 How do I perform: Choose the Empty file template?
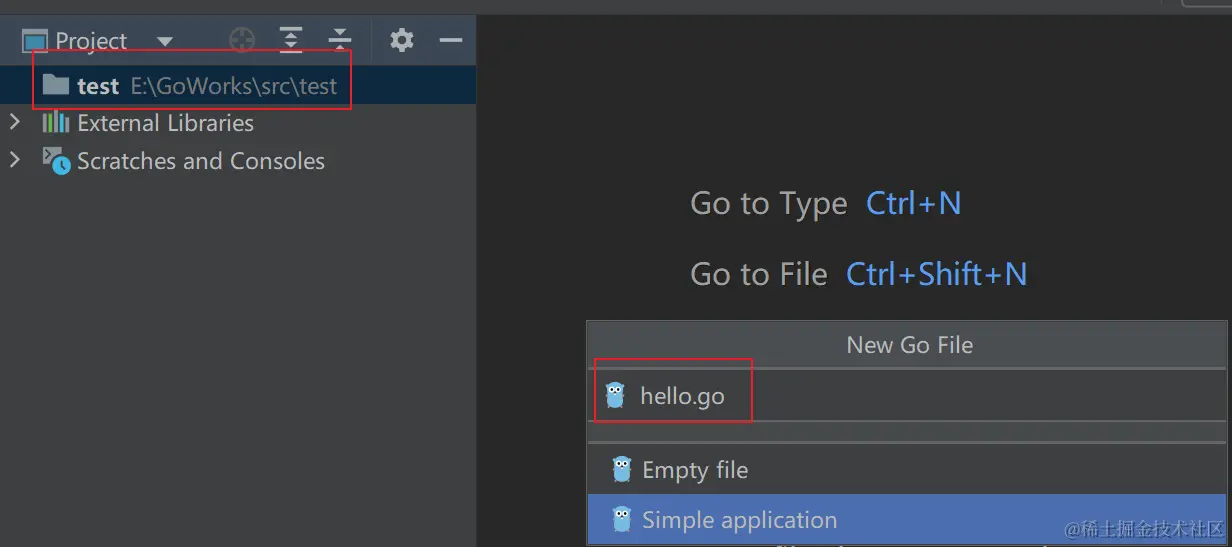tap(695, 470)
